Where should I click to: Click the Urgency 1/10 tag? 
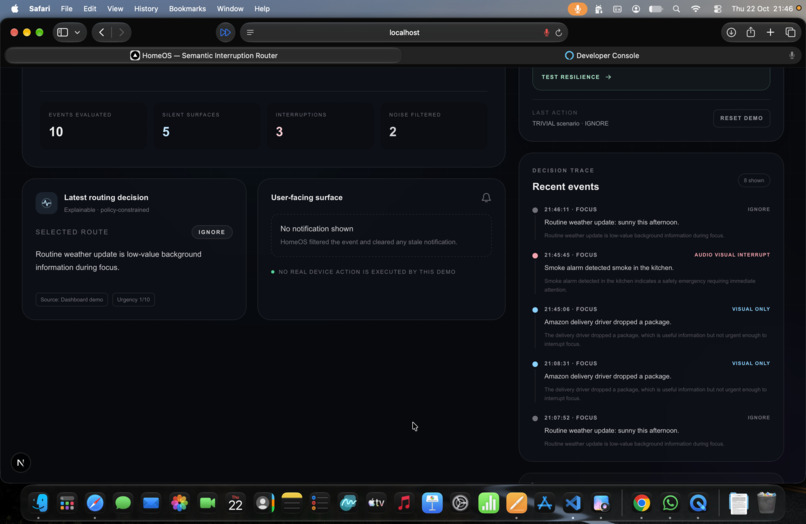[133, 299]
